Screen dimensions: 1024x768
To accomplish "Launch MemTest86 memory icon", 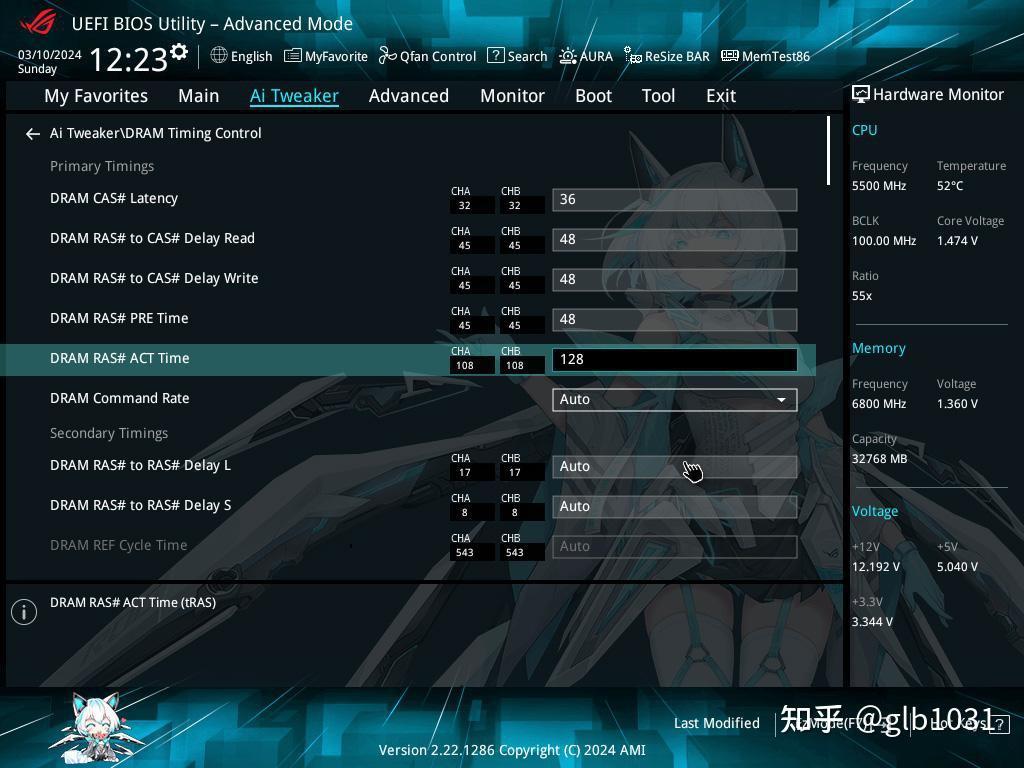I will (729, 56).
